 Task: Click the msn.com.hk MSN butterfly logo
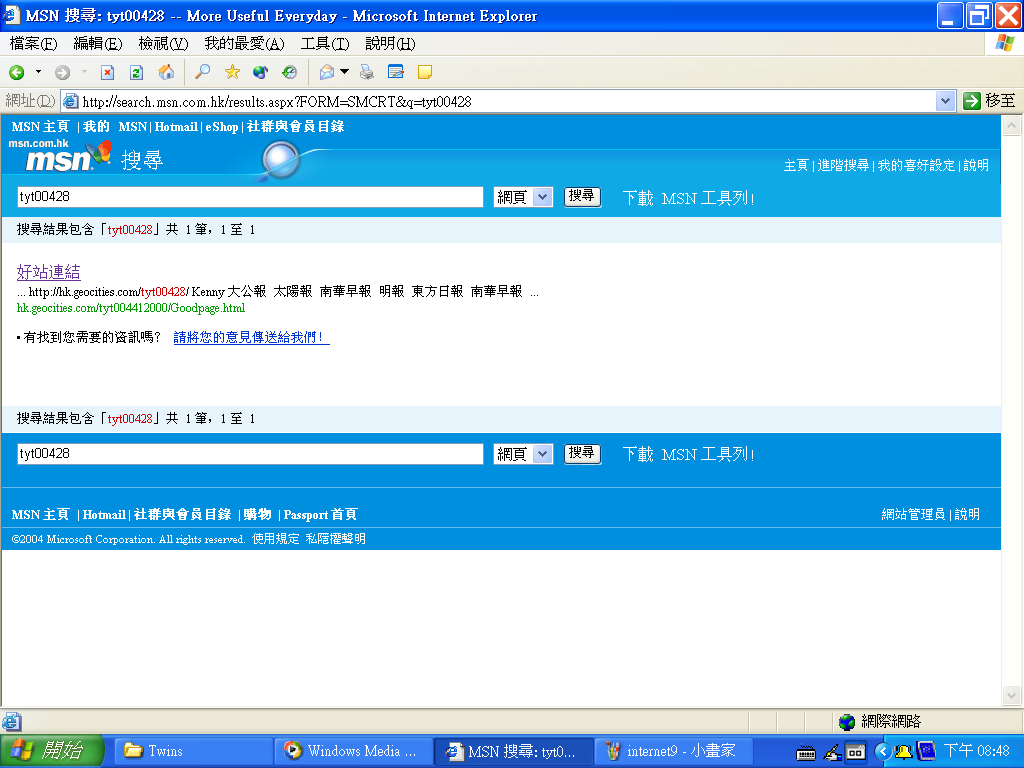(x=59, y=155)
